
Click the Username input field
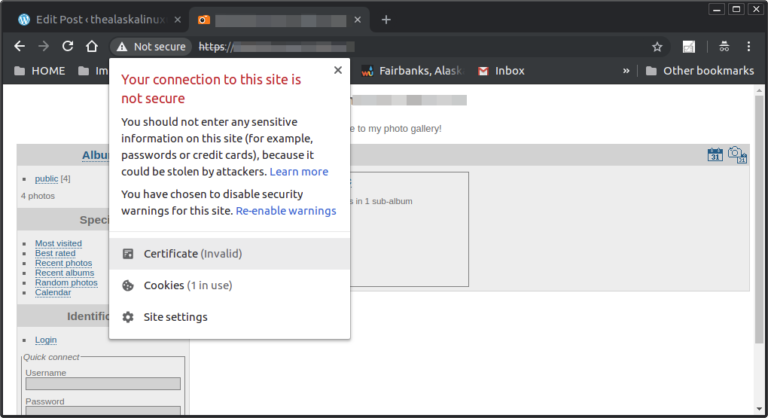(x=103, y=383)
